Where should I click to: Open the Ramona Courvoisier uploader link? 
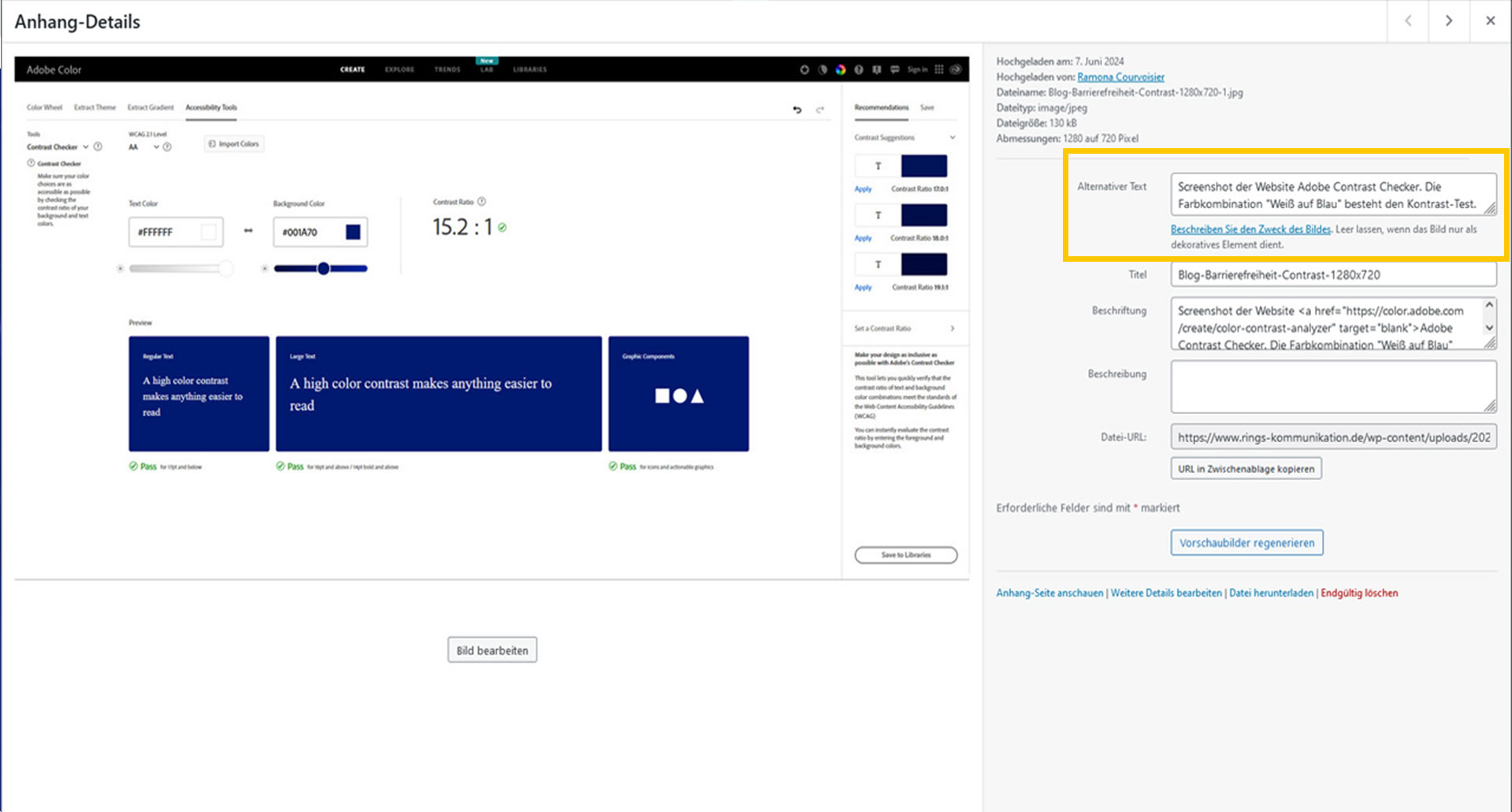(x=1120, y=76)
